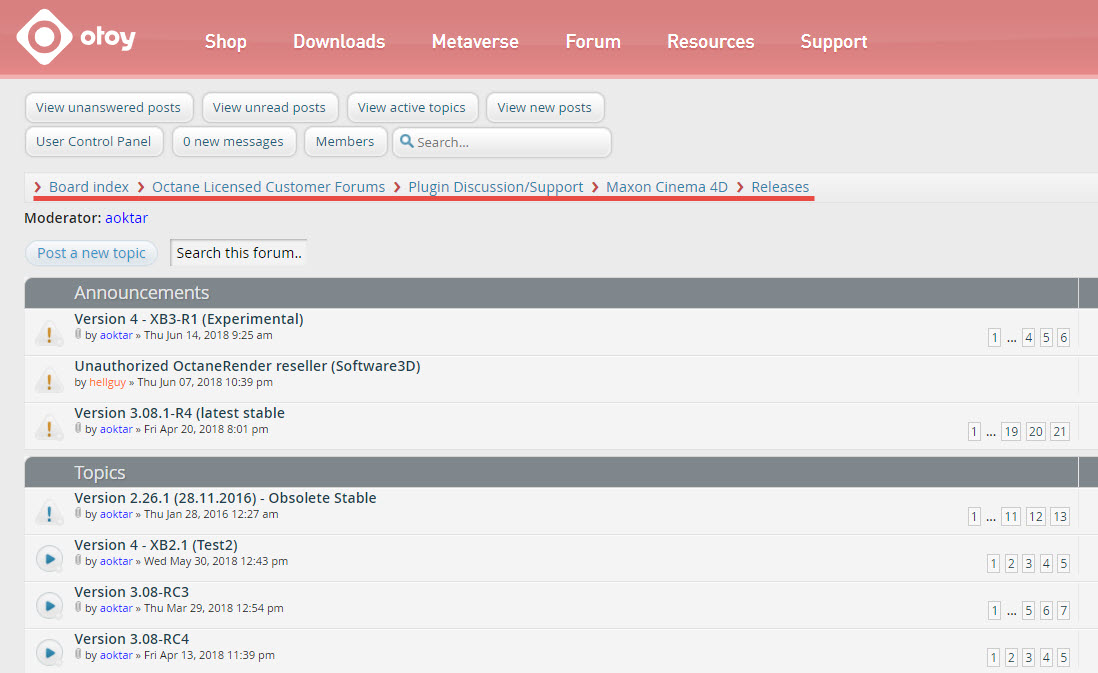
Task: Open Maxon Cinema 4D breadcrumb
Action: [x=667, y=187]
